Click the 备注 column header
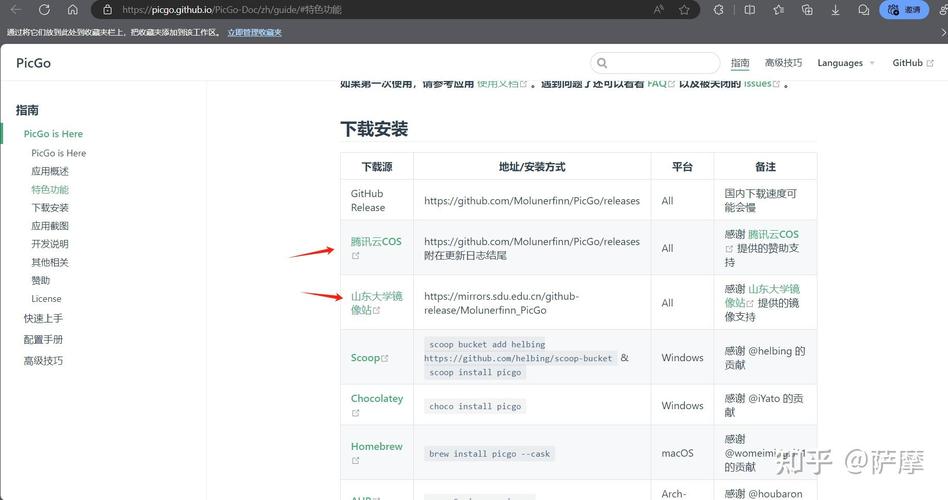The height and width of the screenshot is (500, 948). coord(765,167)
